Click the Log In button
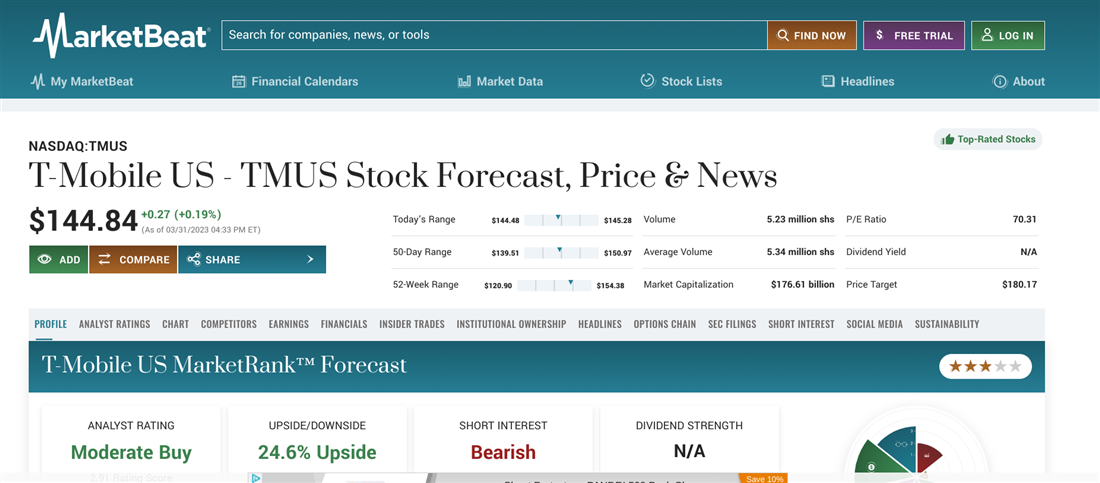 coord(1008,35)
